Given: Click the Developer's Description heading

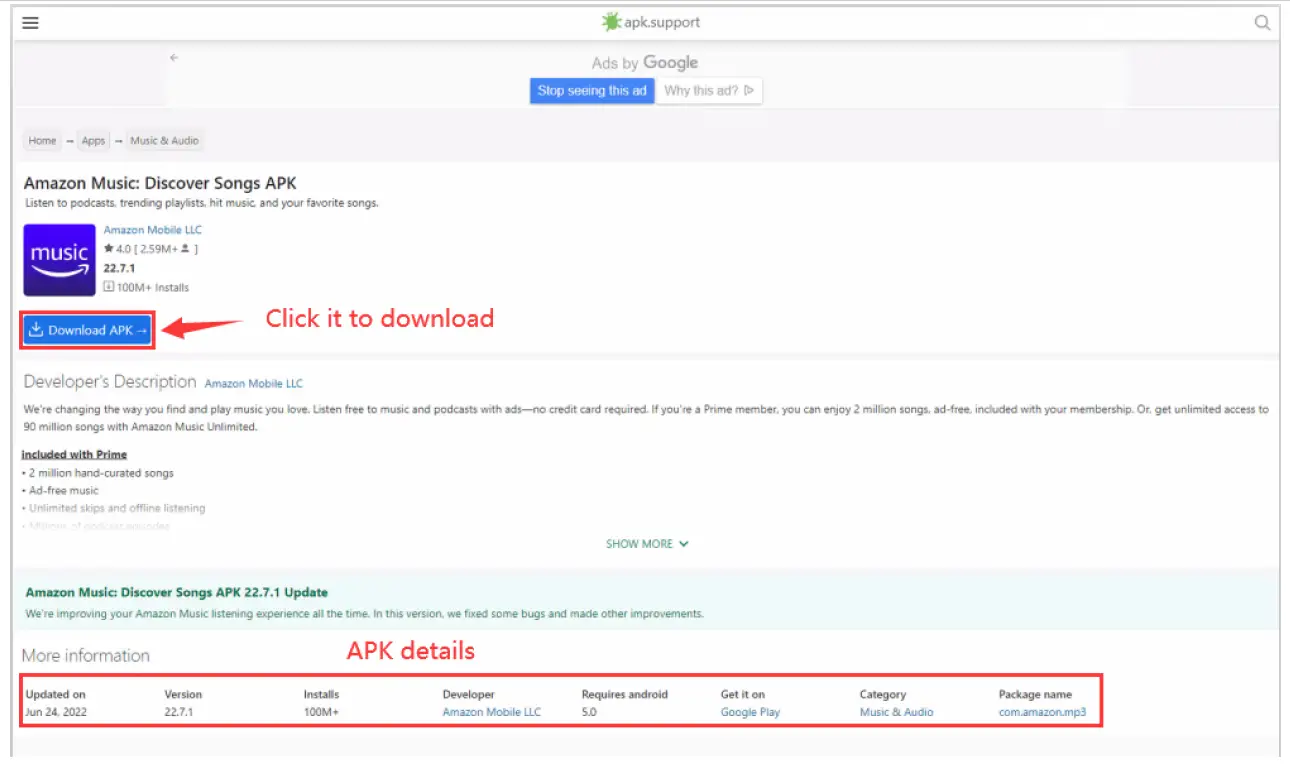Looking at the screenshot, I should [x=110, y=382].
